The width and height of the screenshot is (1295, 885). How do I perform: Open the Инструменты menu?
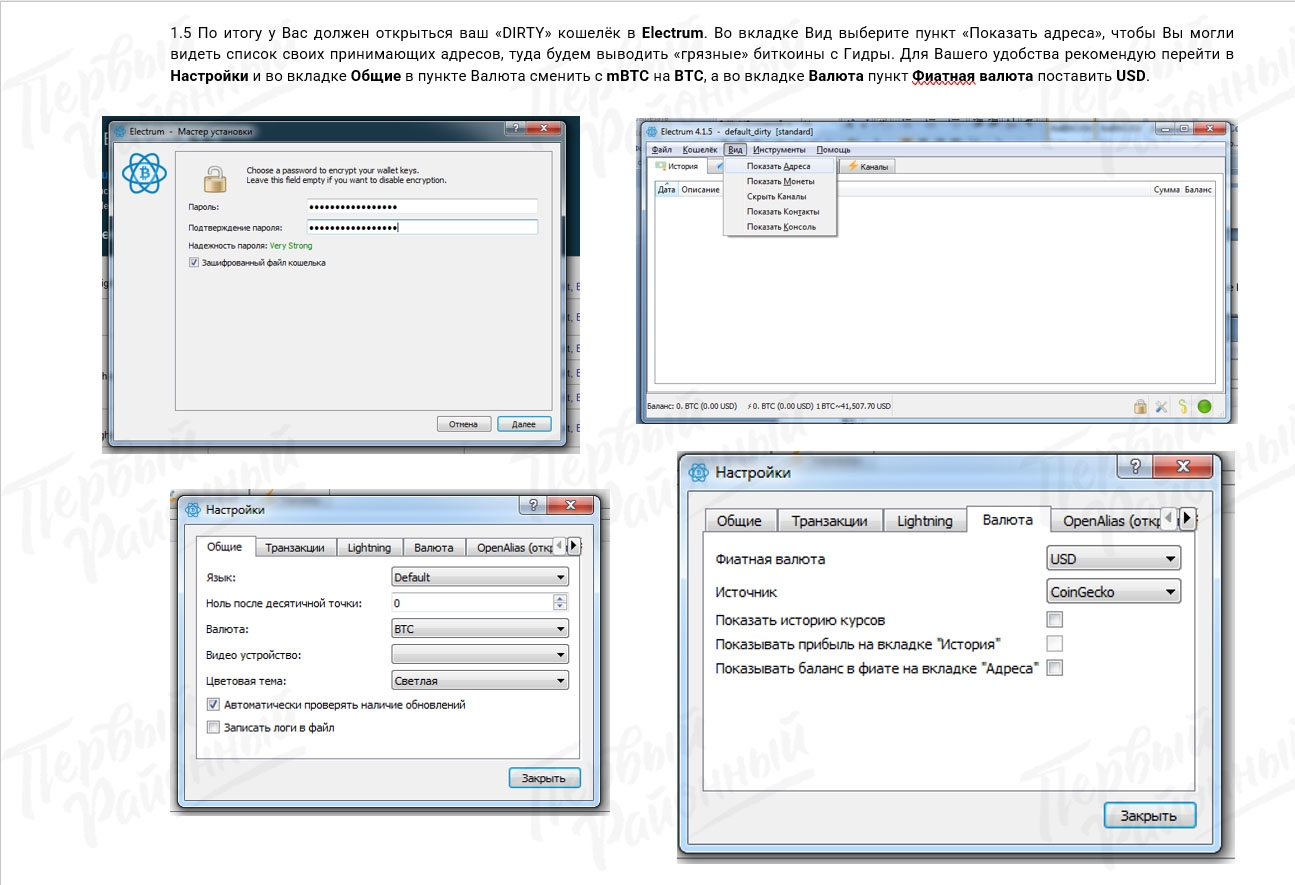tap(779, 149)
